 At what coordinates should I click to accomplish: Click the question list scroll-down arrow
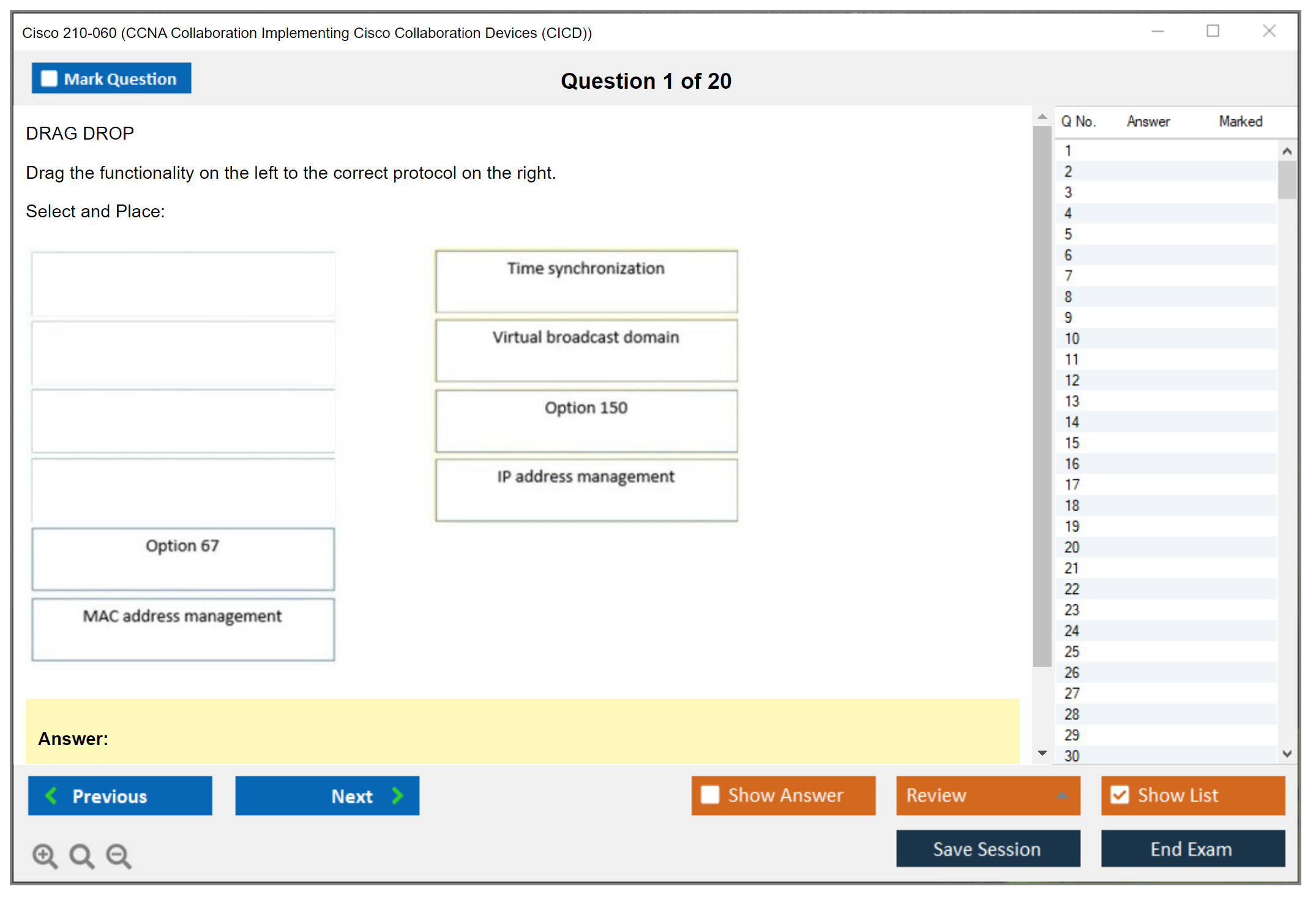(x=1287, y=754)
